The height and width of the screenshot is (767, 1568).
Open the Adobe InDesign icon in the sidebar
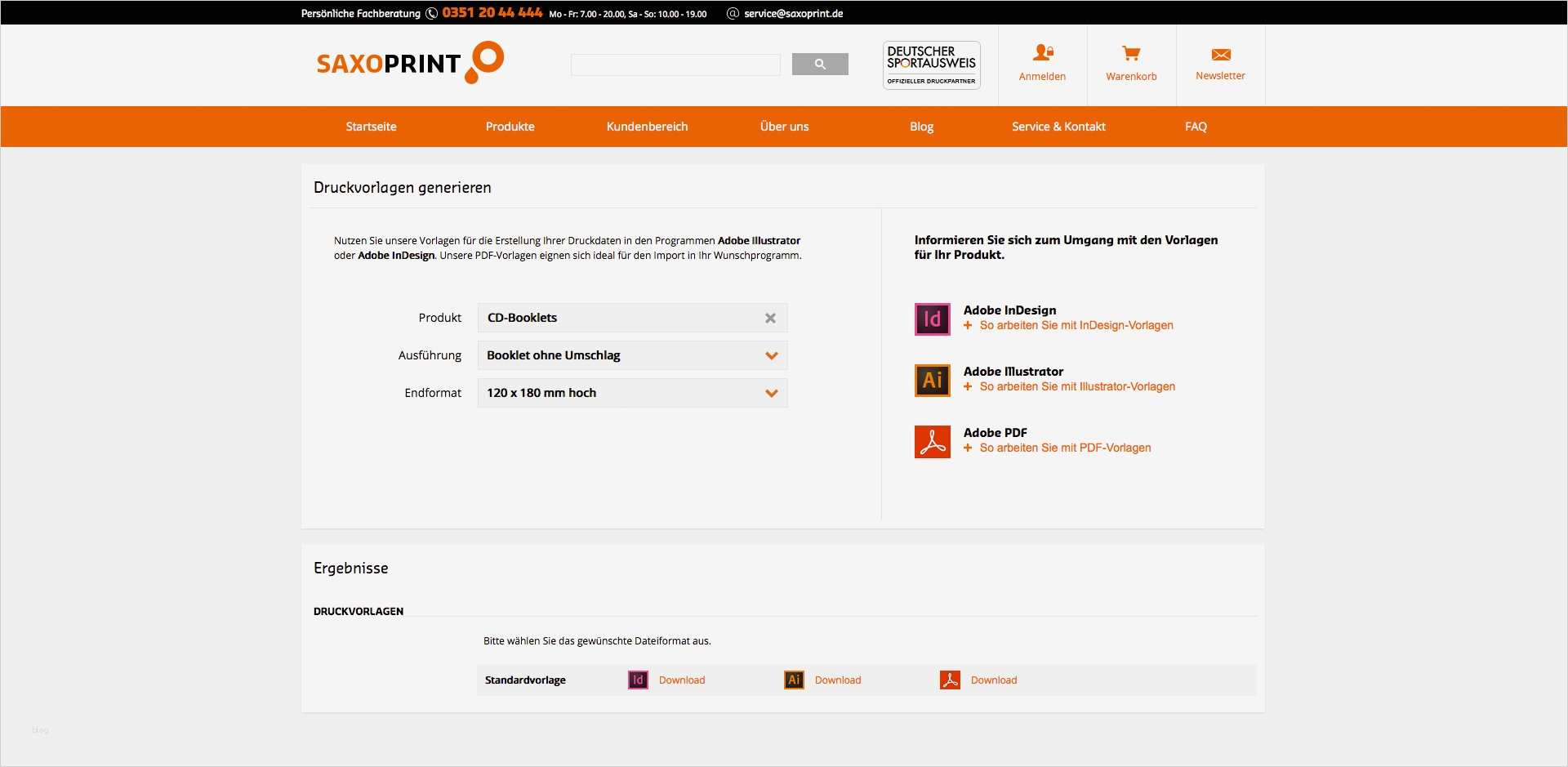click(x=931, y=319)
